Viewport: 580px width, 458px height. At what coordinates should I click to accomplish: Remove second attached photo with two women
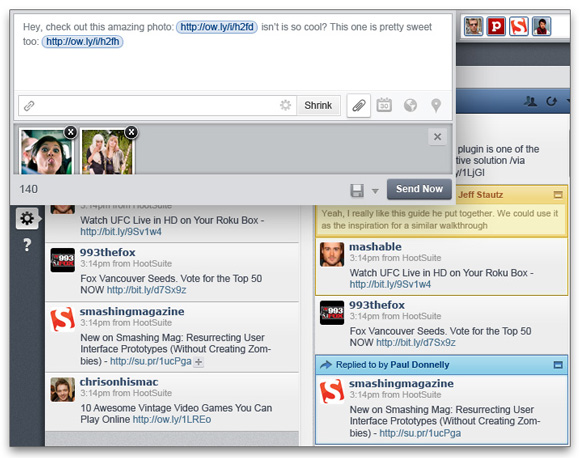(131, 132)
